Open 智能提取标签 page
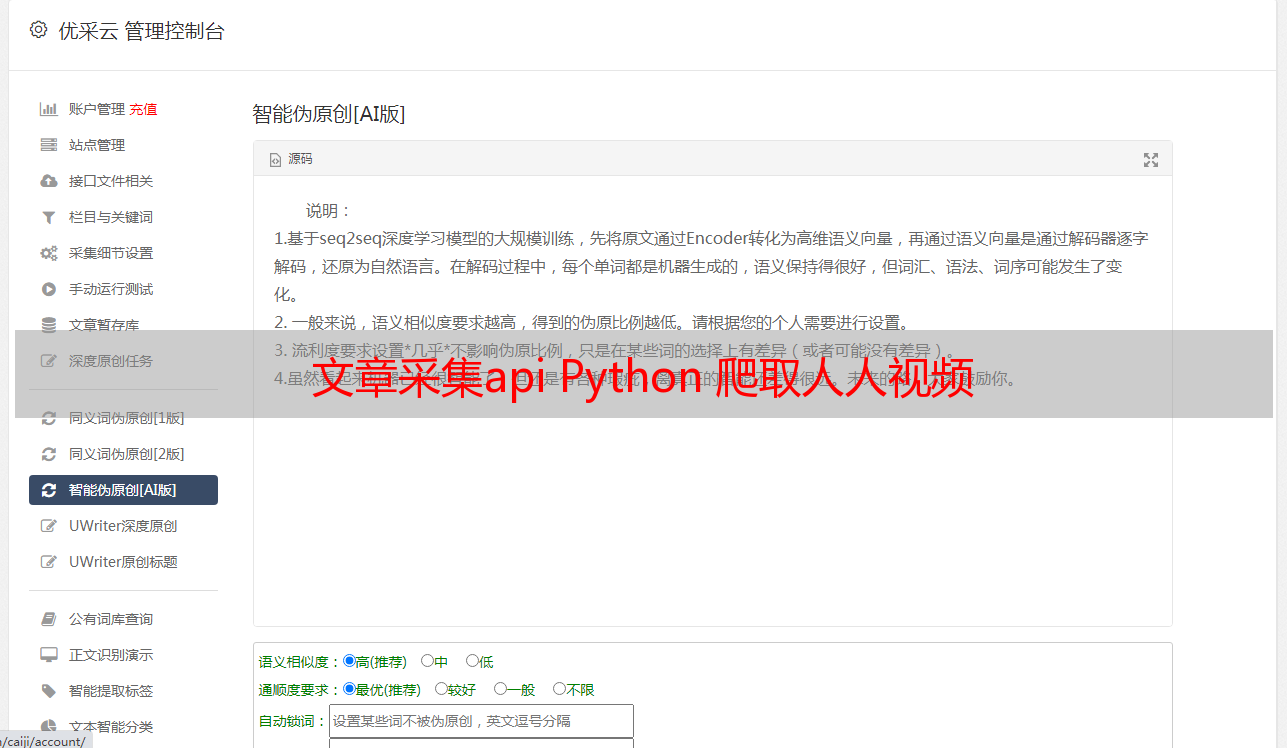Image resolution: width=1287 pixels, height=748 pixels. pos(111,691)
